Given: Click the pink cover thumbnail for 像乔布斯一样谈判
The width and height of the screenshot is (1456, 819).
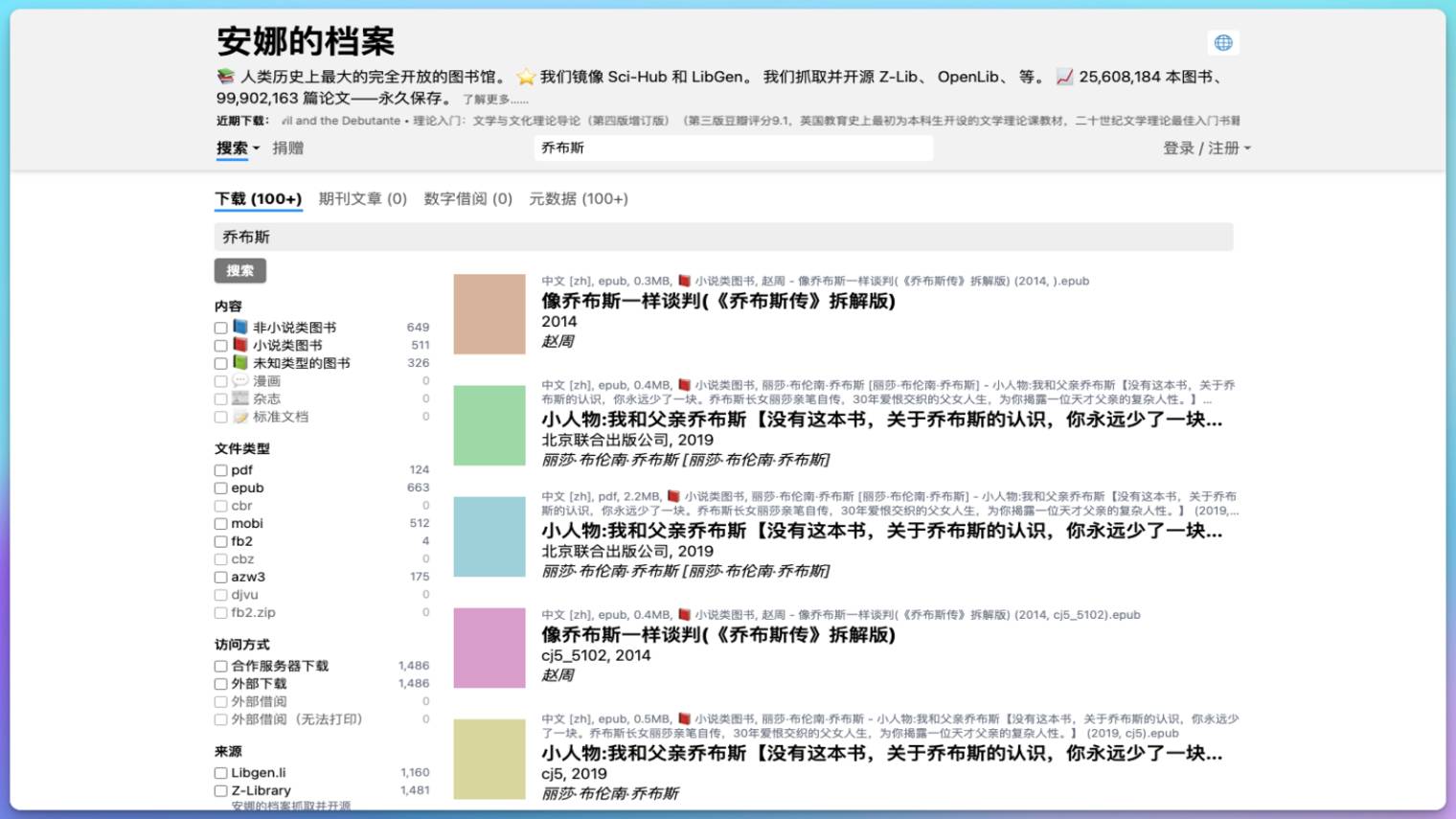Looking at the screenshot, I should pos(489,648).
